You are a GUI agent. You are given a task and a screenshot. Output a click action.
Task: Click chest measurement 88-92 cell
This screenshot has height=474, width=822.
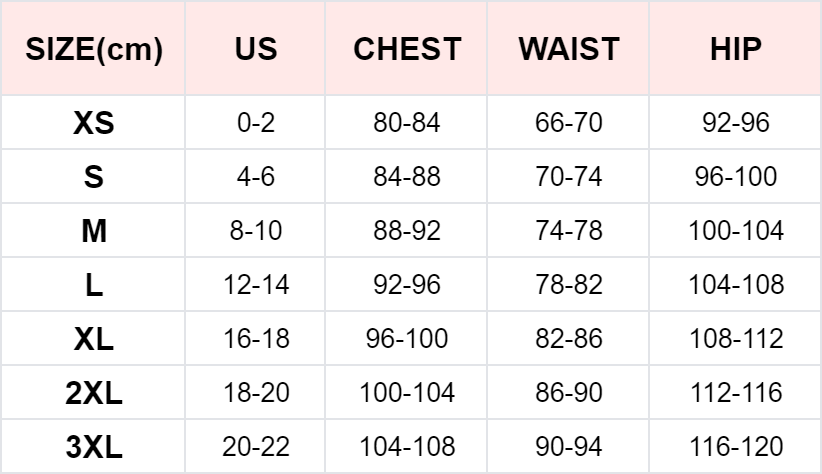click(407, 231)
